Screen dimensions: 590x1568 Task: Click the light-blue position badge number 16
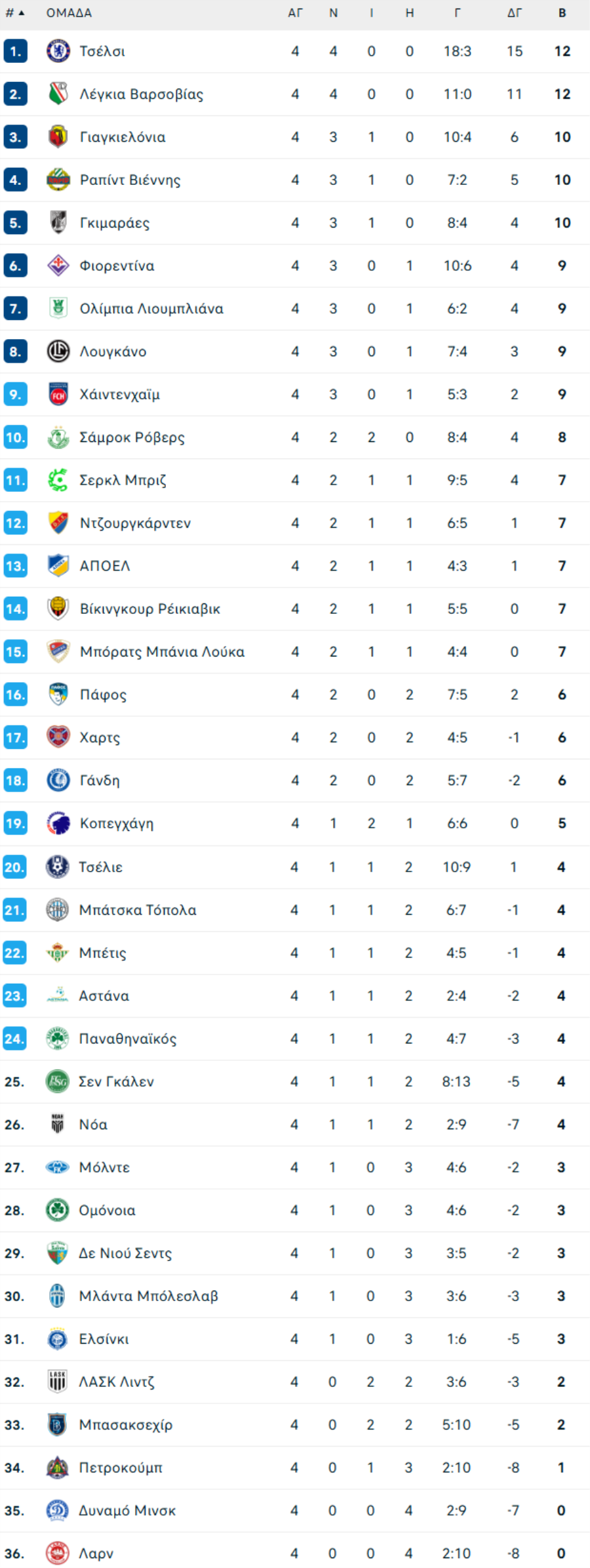[x=15, y=694]
